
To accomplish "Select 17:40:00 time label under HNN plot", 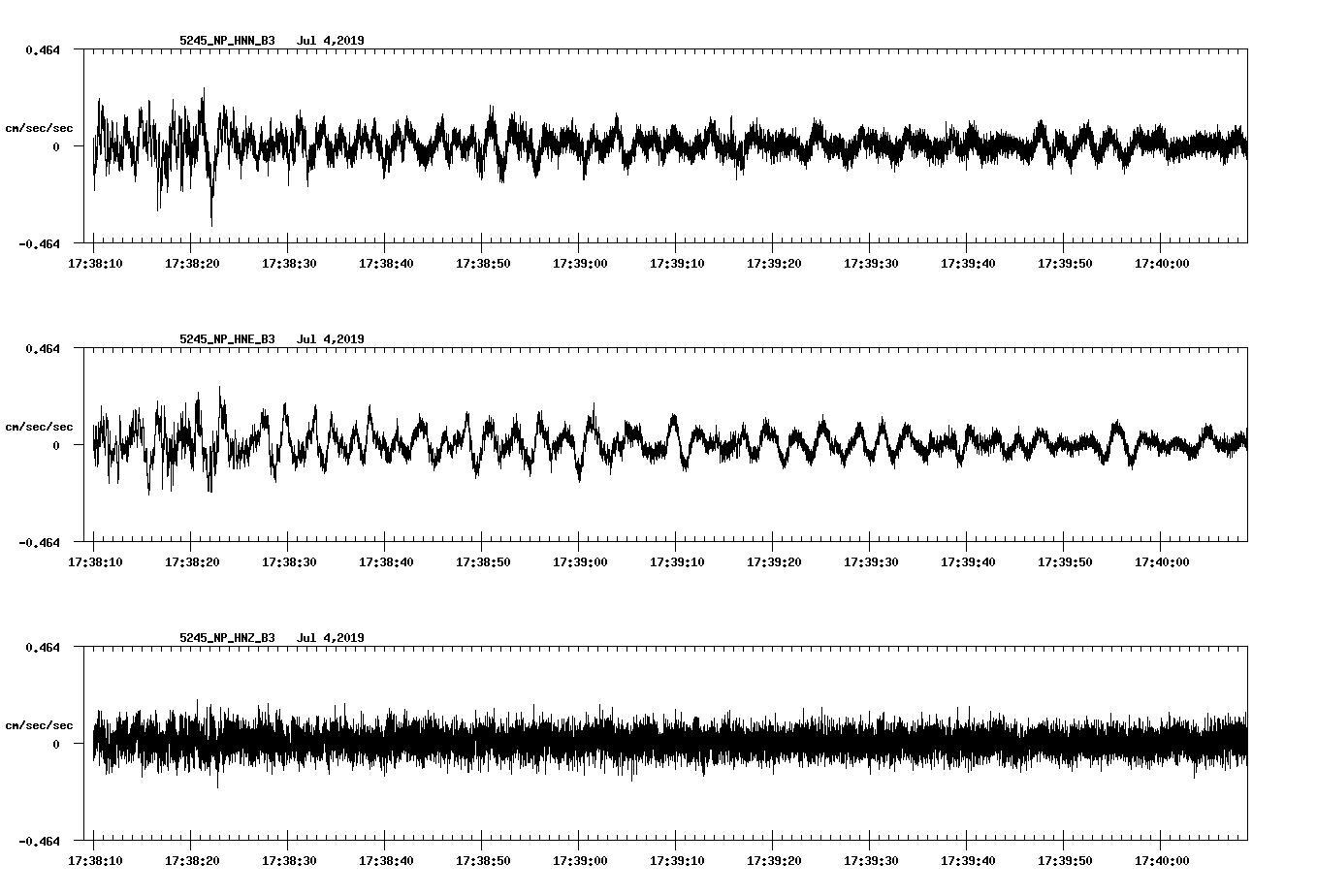I will pyautogui.click(x=1162, y=263).
